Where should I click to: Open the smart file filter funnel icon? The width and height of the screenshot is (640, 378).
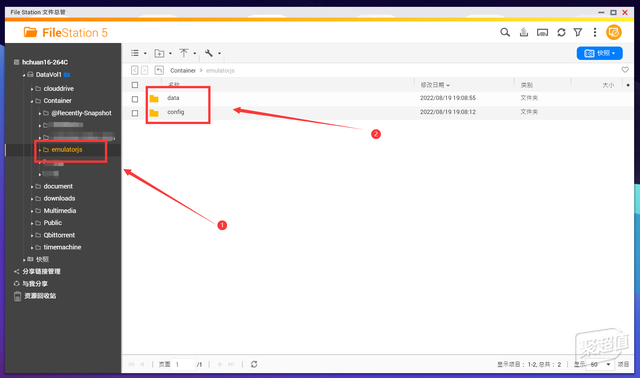pyautogui.click(x=578, y=32)
